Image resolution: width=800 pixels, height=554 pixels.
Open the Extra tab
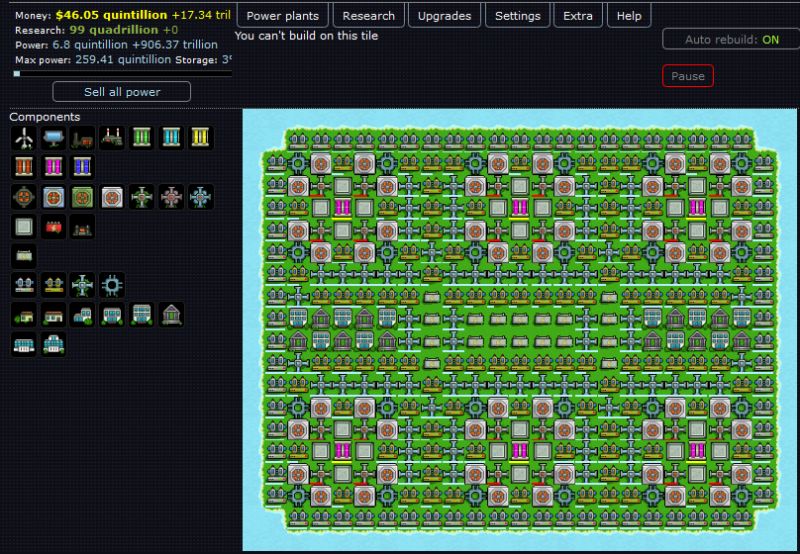tap(578, 16)
